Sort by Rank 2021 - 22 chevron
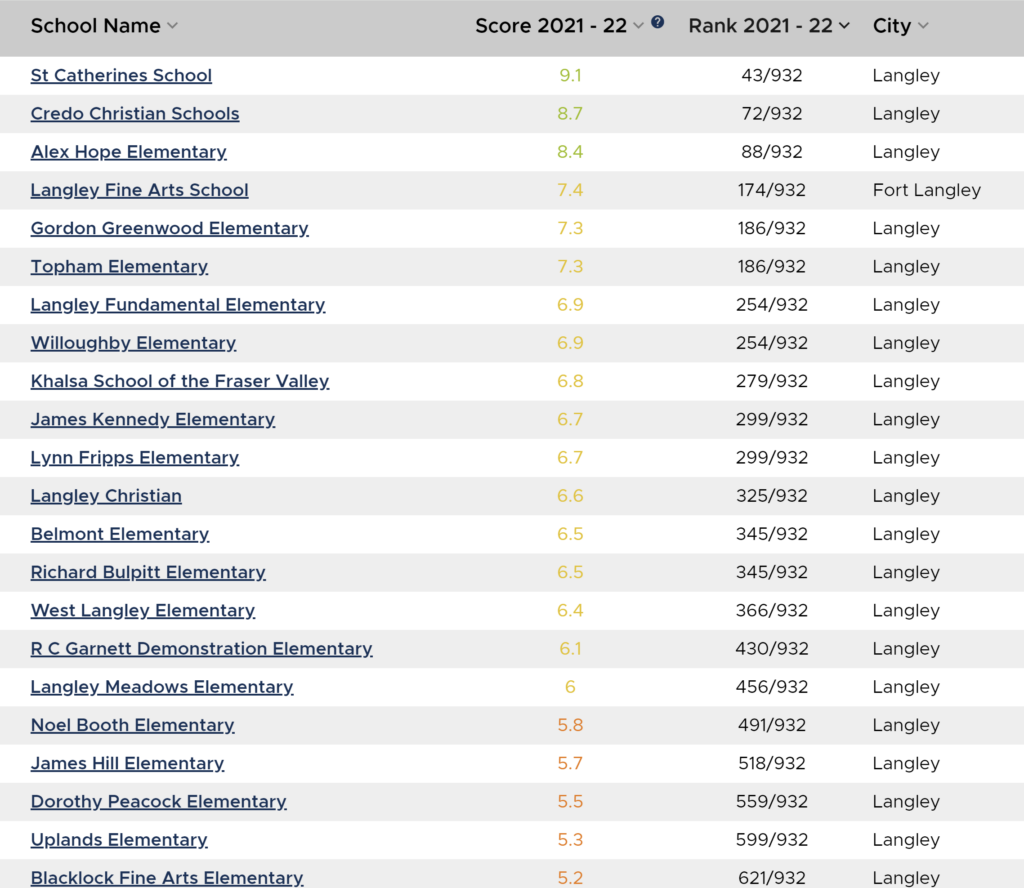The image size is (1024, 888). click(844, 25)
